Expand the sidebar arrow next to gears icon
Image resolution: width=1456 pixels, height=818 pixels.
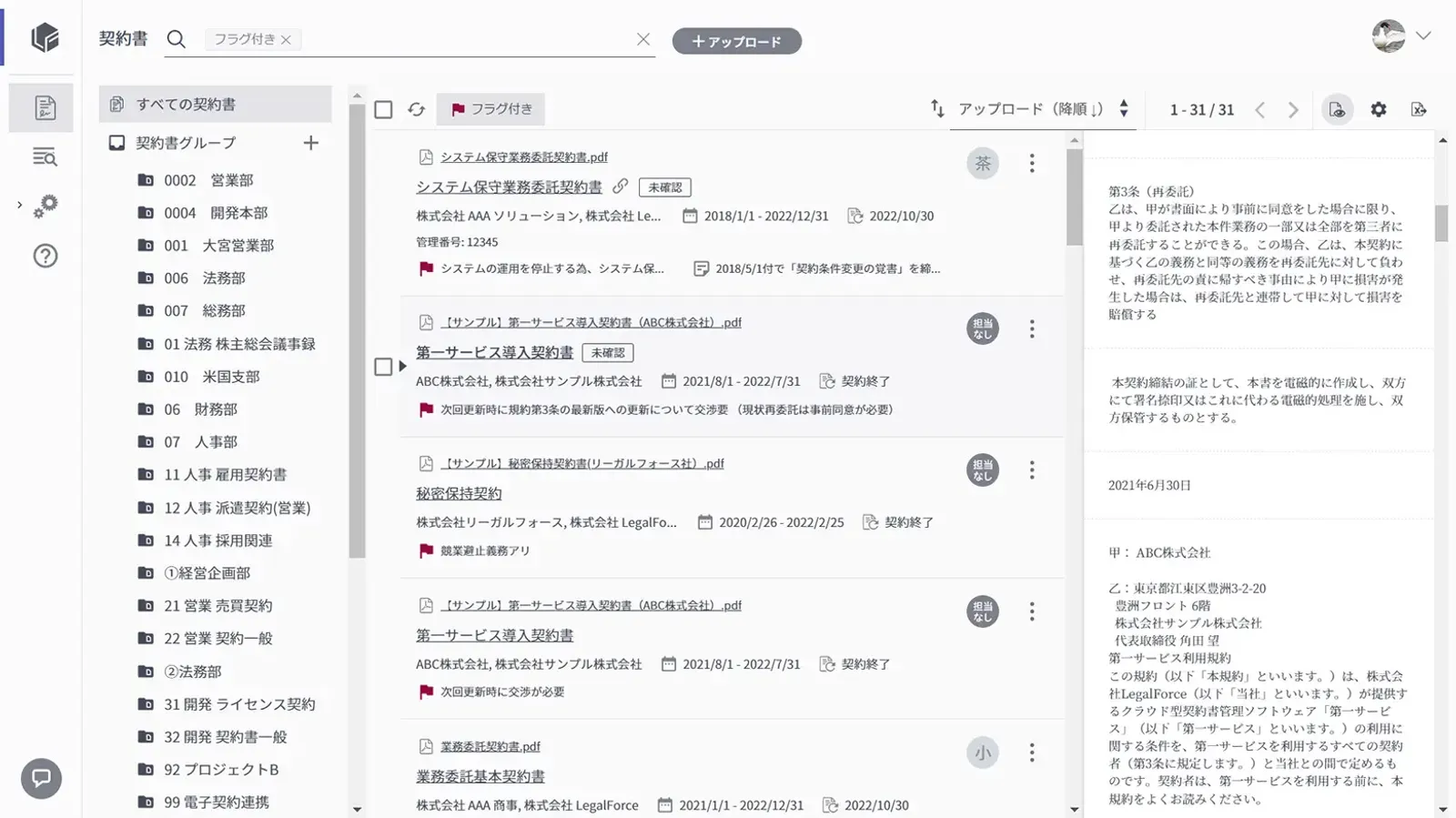click(x=19, y=206)
